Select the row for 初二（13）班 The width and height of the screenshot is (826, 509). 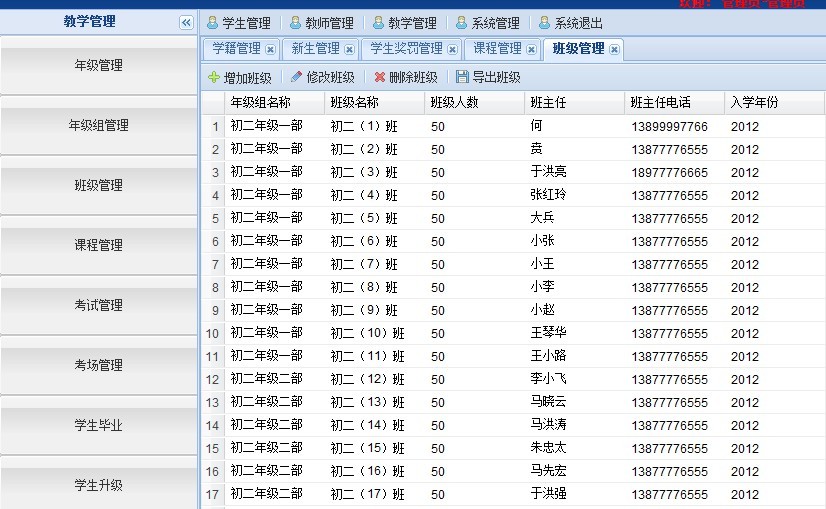(514, 402)
